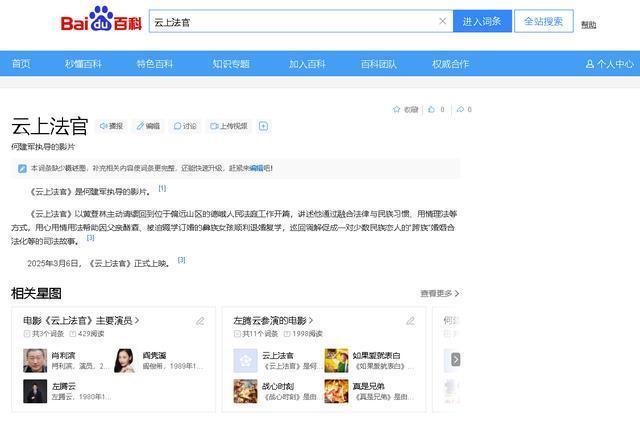This screenshot has width=640, height=428.
Task: Open 个人中心 user profile
Action: point(610,64)
